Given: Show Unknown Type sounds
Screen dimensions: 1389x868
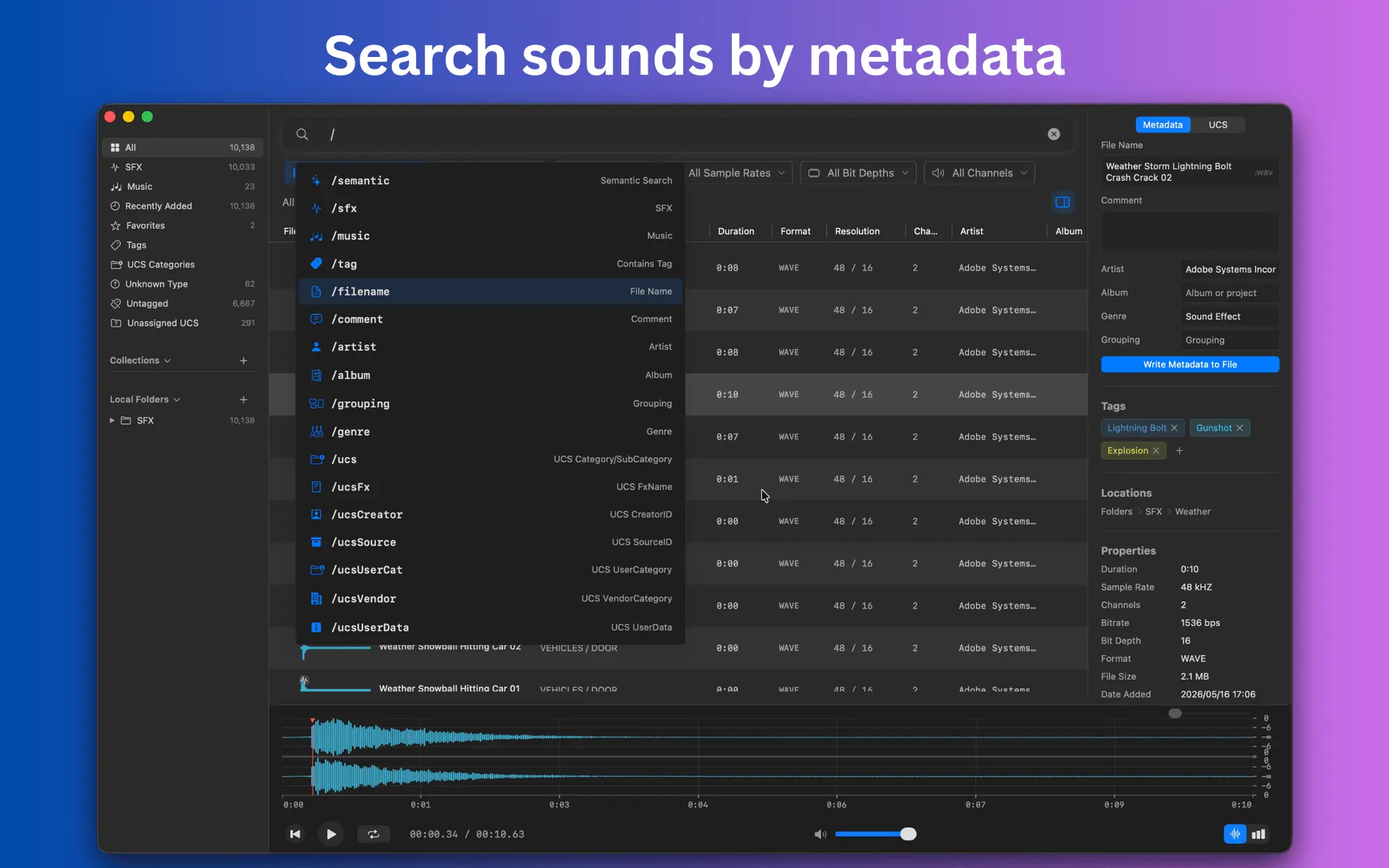Looking at the screenshot, I should [x=182, y=284].
